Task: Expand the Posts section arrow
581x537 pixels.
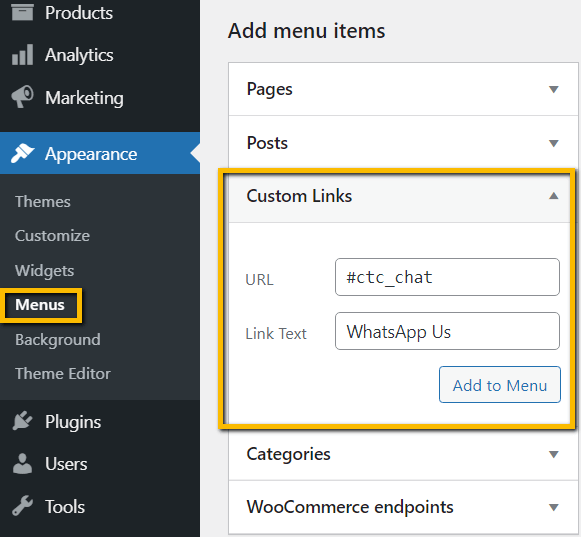Action: [553, 143]
